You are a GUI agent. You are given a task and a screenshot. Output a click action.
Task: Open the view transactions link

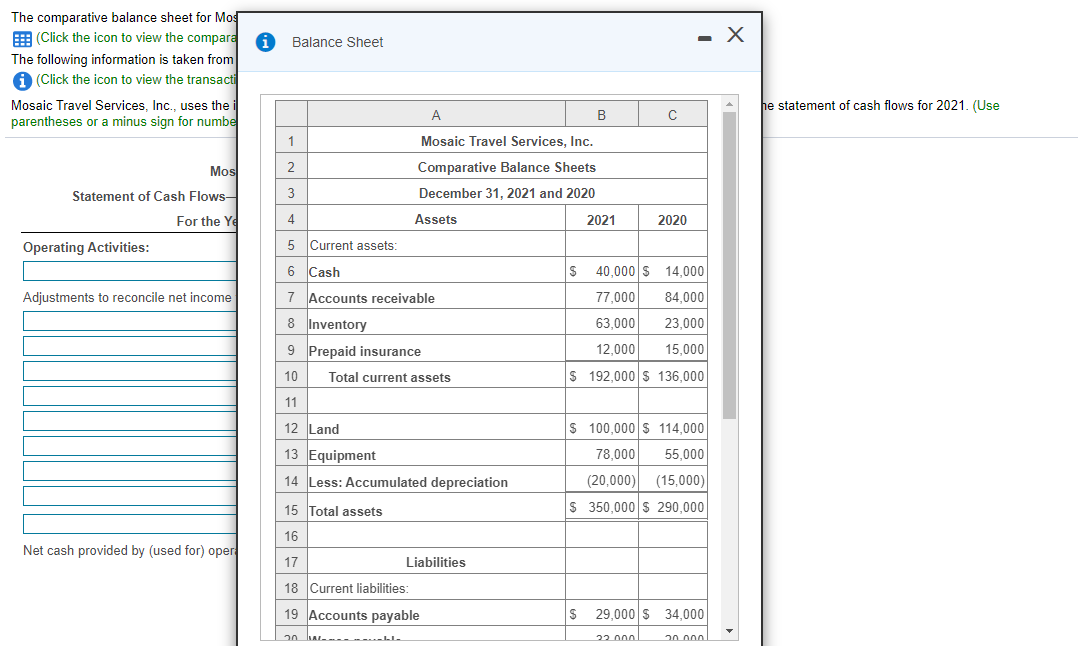(x=136, y=79)
